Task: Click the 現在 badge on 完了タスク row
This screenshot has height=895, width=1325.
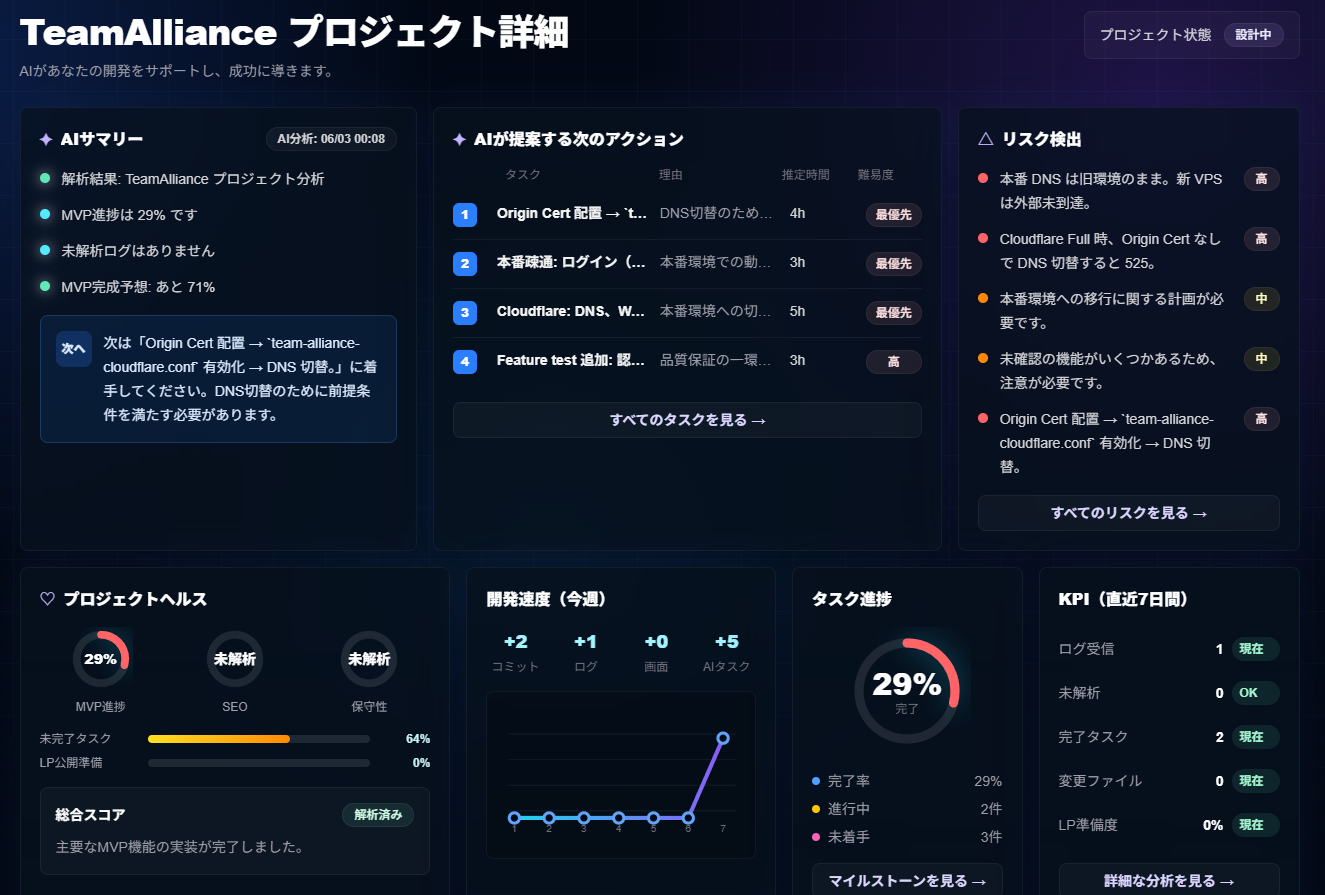Action: [1255, 737]
